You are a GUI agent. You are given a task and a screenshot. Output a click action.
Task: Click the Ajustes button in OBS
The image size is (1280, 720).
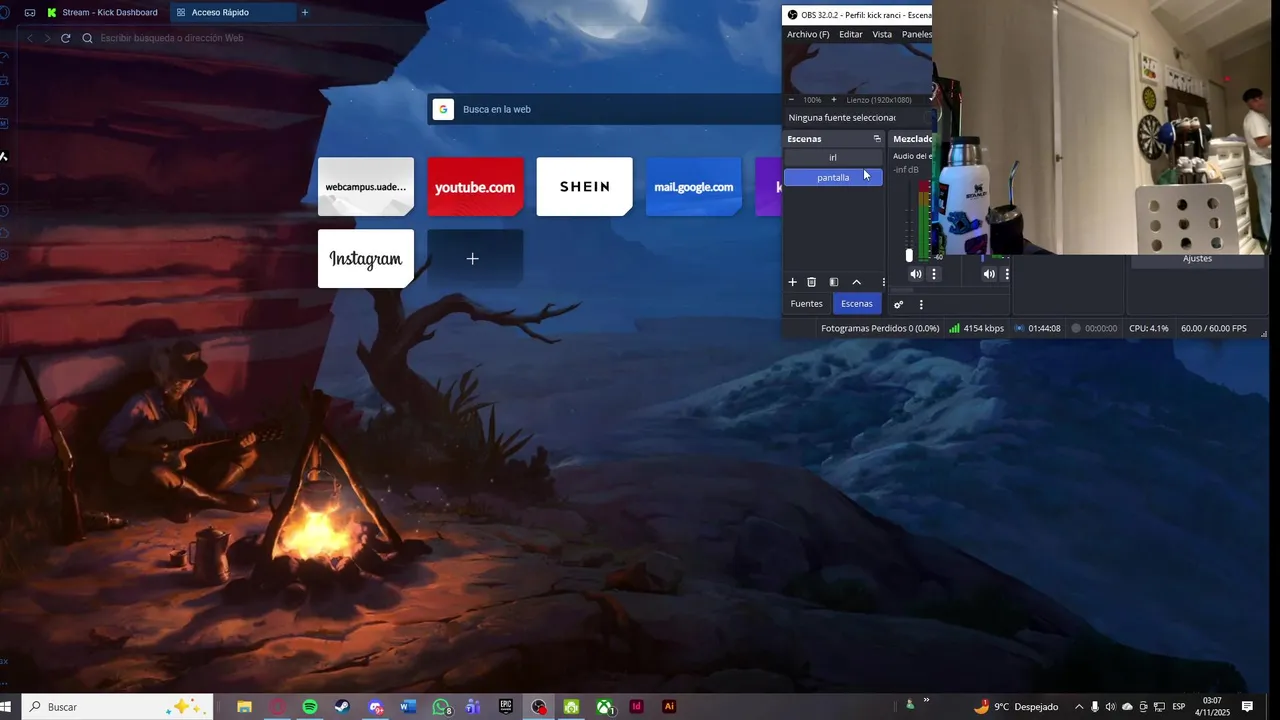point(1197,259)
